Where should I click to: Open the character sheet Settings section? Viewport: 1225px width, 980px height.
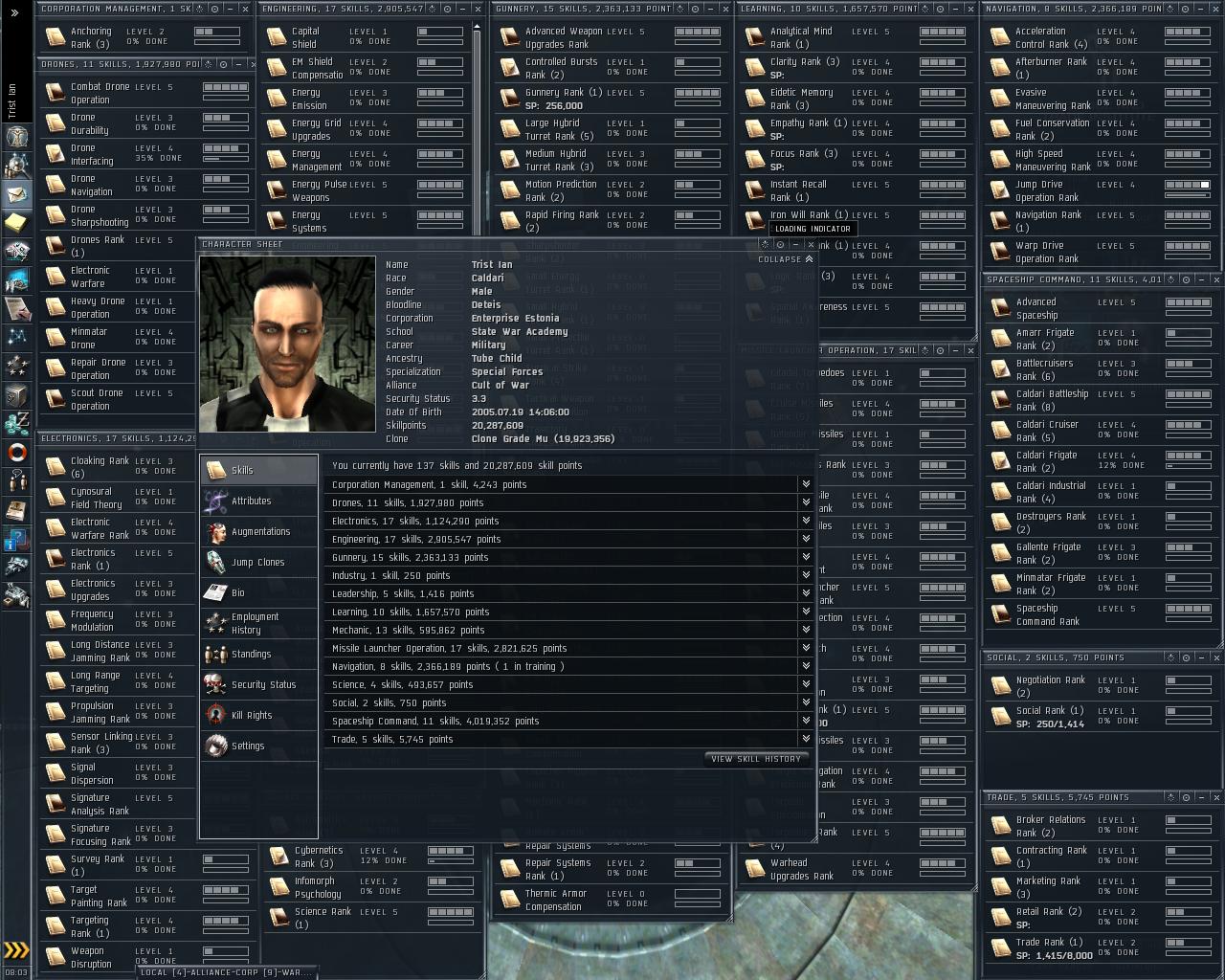[258, 746]
